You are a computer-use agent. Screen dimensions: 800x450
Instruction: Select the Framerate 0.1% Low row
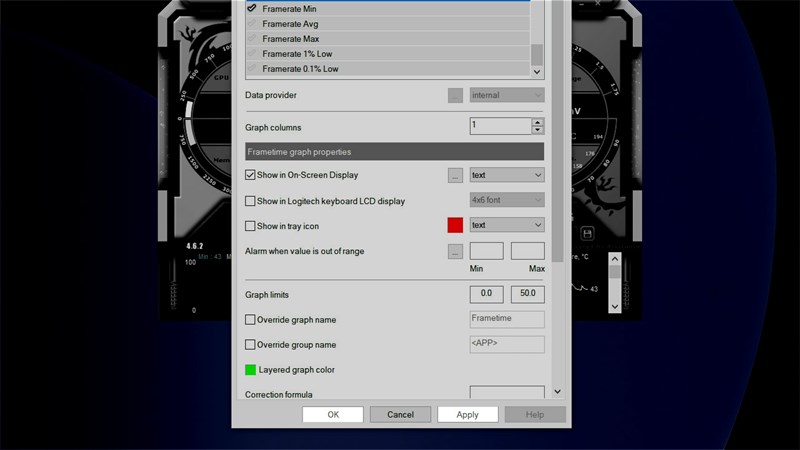(388, 68)
